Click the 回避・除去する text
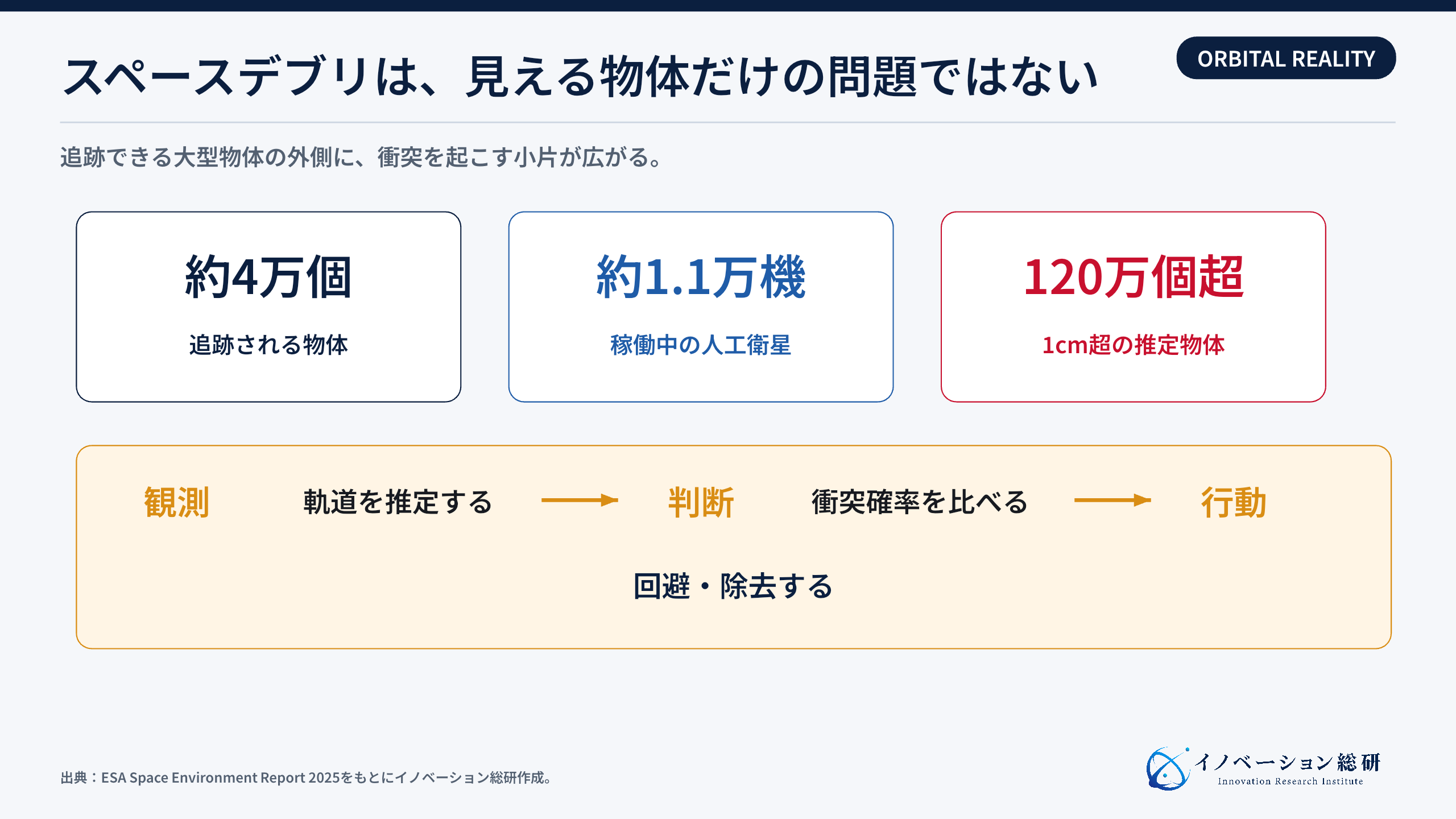The image size is (1456, 819). tap(733, 586)
